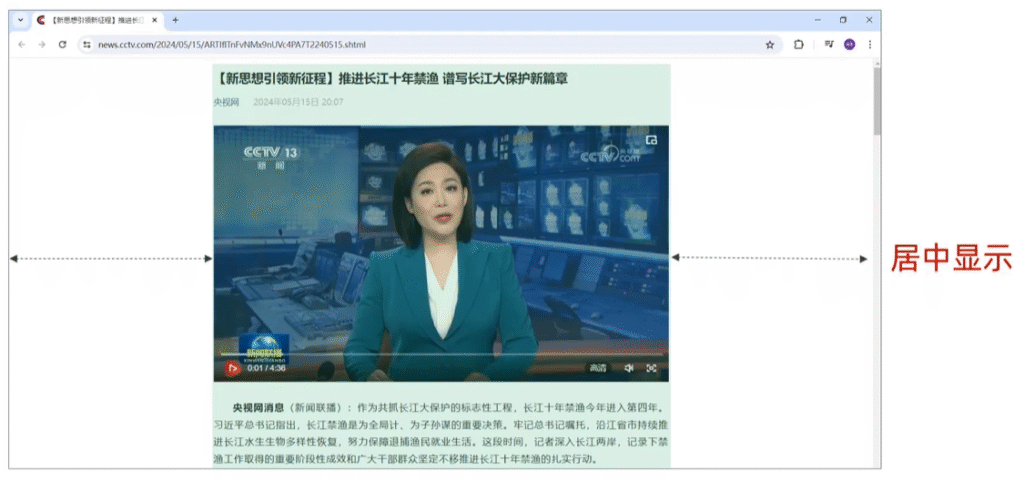The height and width of the screenshot is (481, 1024).
Task: Click the browser back arrow
Action: (22, 45)
